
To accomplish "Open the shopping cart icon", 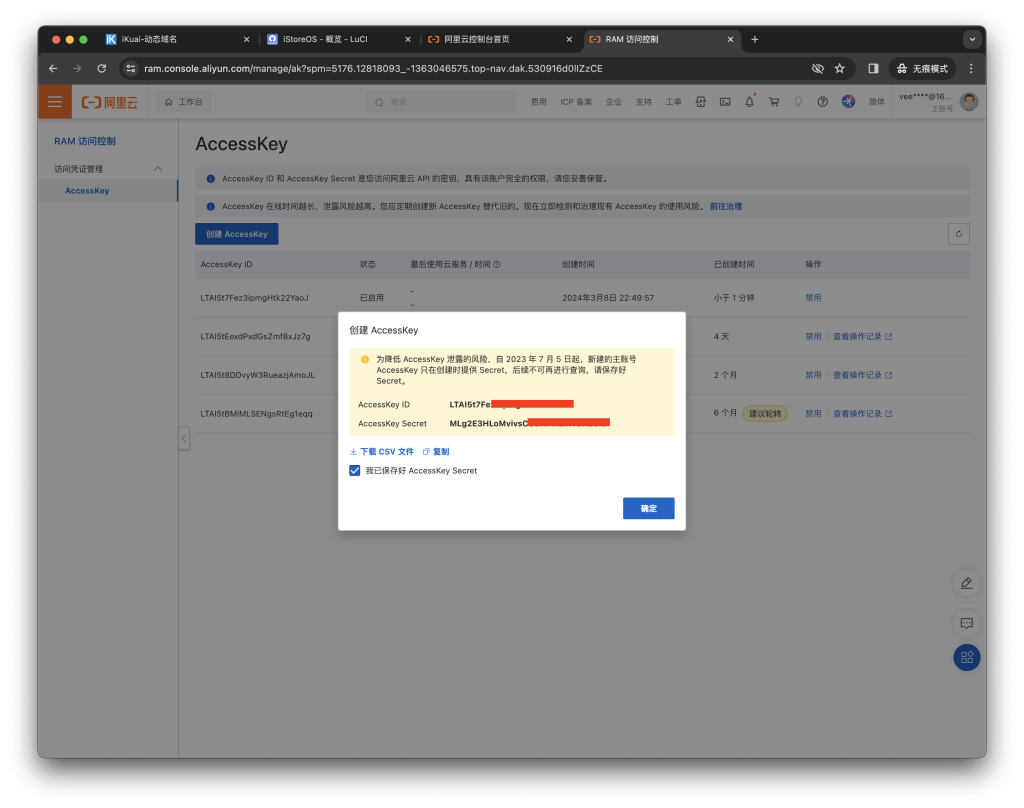I will point(774,102).
